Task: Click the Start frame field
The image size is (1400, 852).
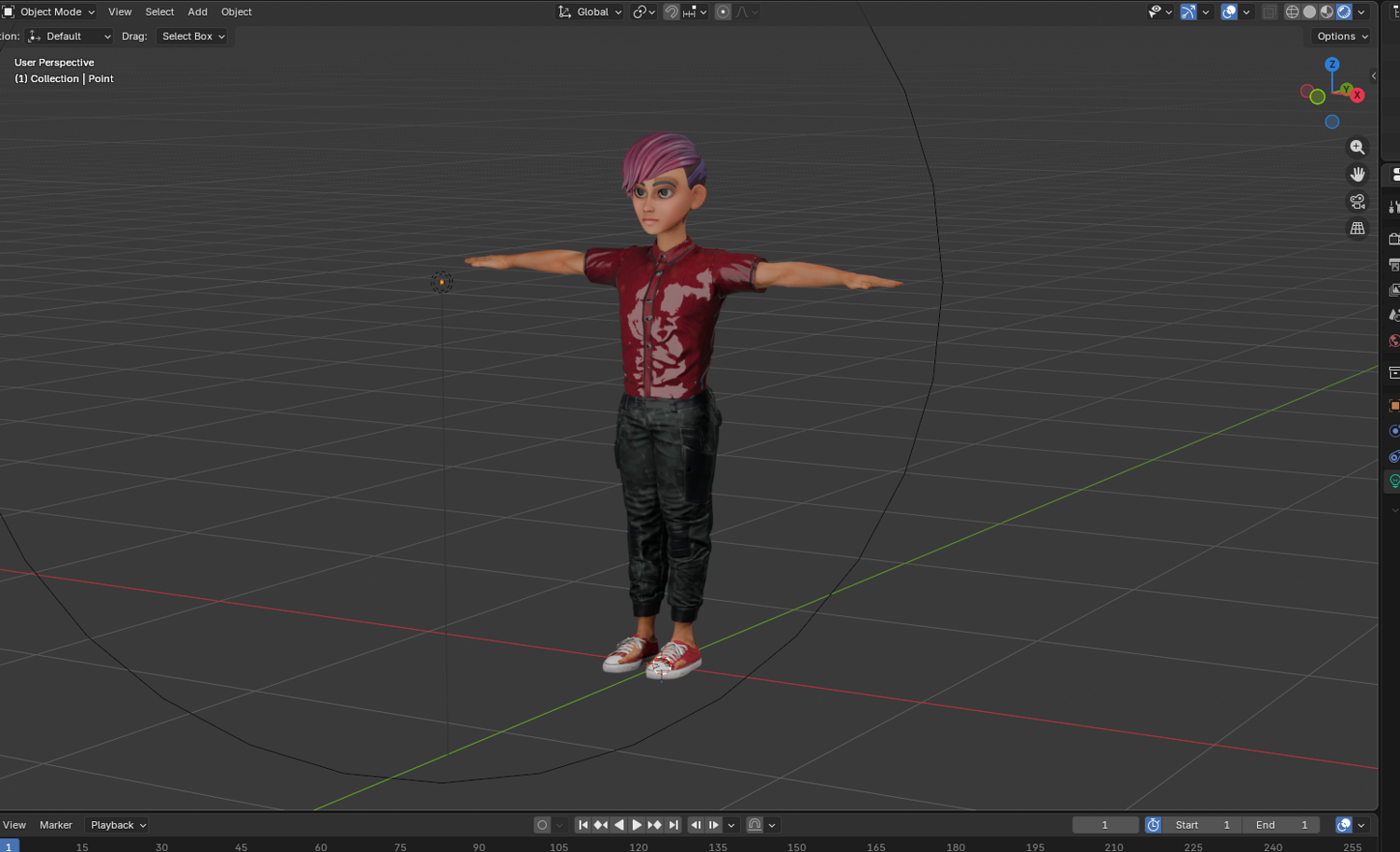Action: (1203, 825)
